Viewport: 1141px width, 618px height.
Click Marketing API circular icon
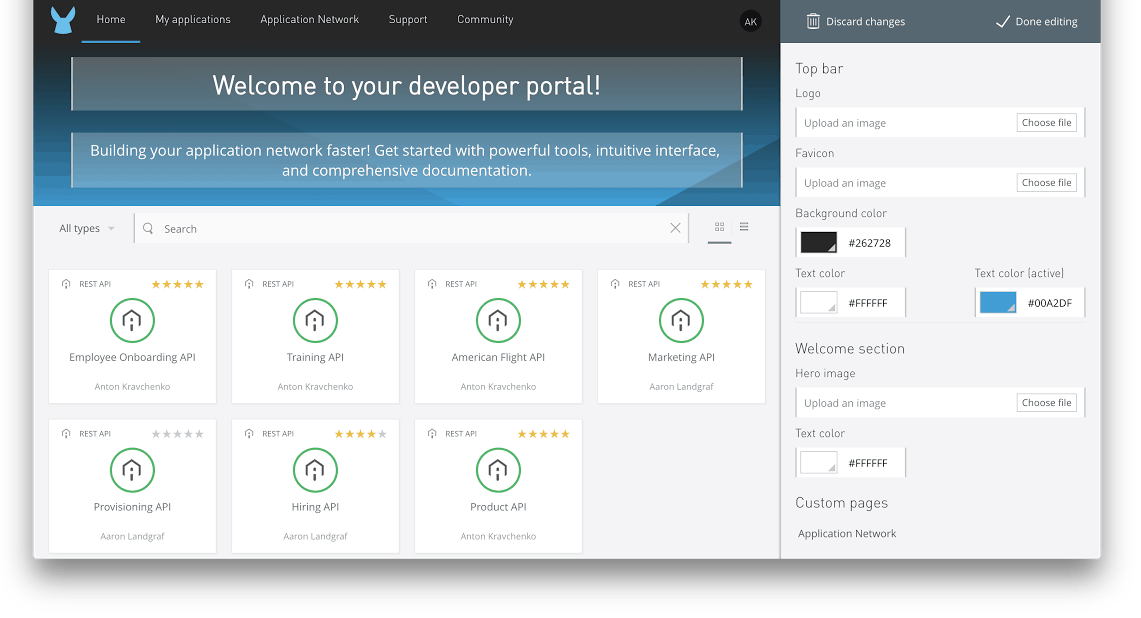pyautogui.click(x=681, y=320)
